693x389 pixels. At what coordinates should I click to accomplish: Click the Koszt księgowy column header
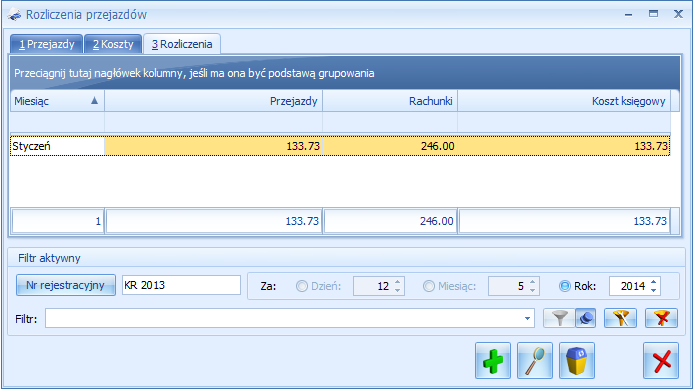pos(564,101)
